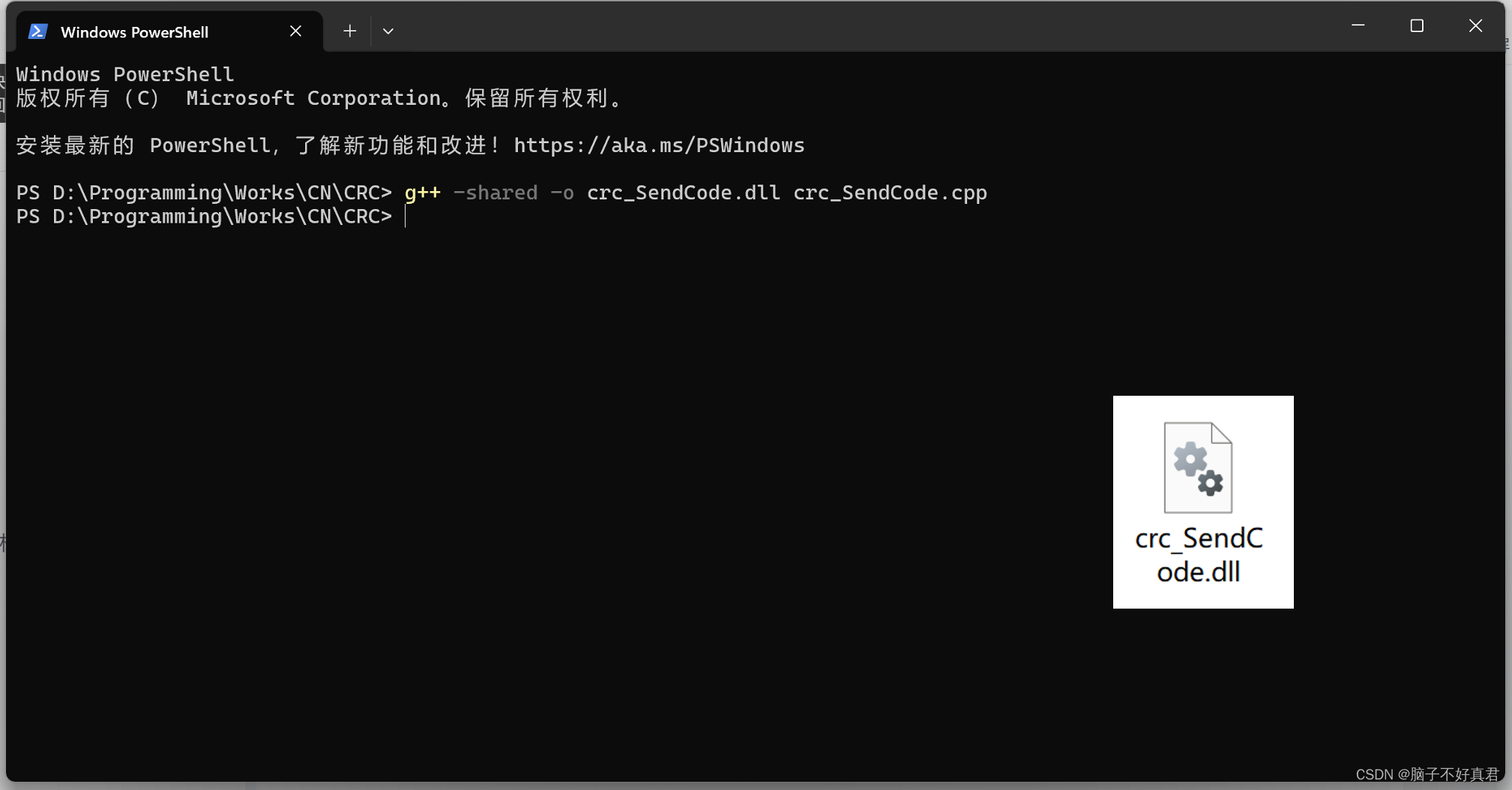
Task: Open the aka.ms/PSWindows link
Action: [659, 145]
